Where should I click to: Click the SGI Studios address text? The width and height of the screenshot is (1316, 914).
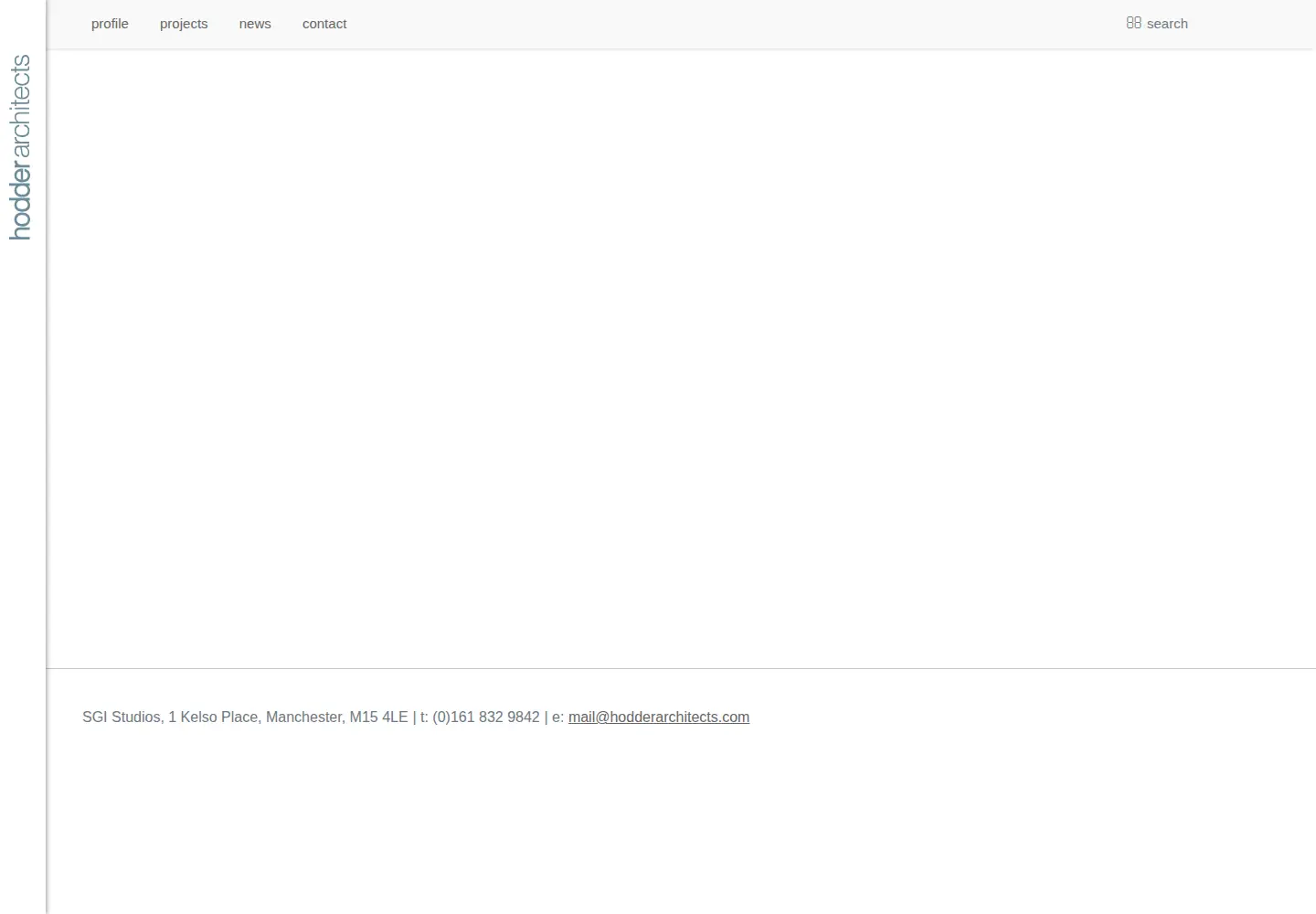(x=245, y=717)
